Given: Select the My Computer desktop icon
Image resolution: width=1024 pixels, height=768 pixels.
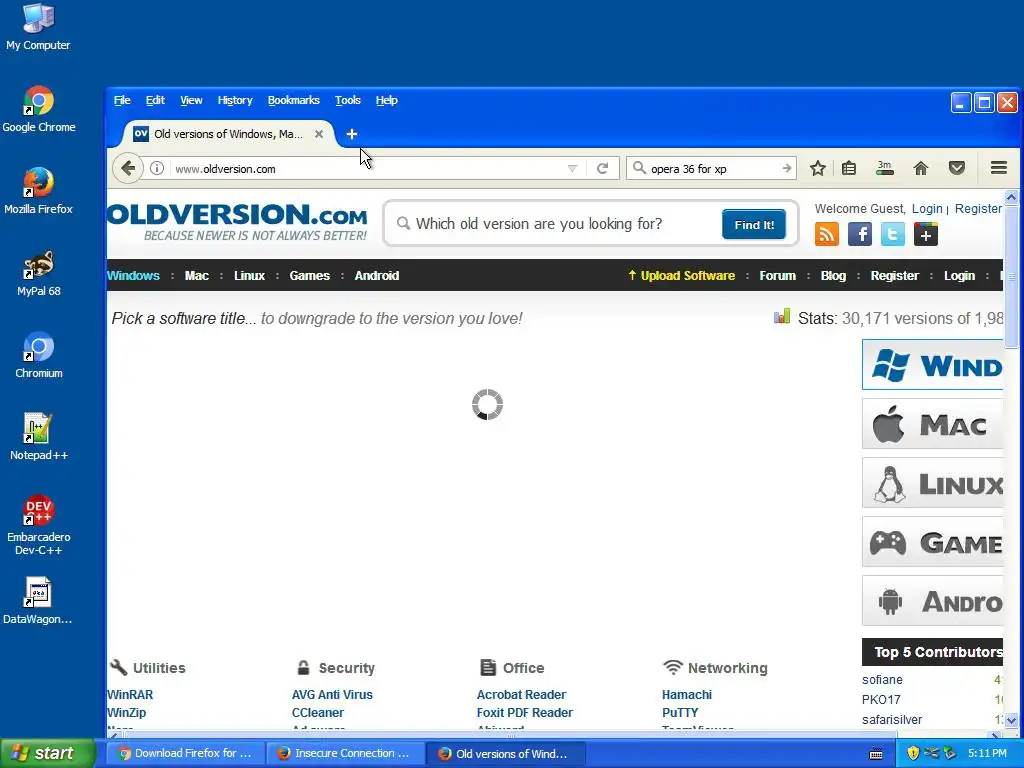Looking at the screenshot, I should click(x=38, y=27).
